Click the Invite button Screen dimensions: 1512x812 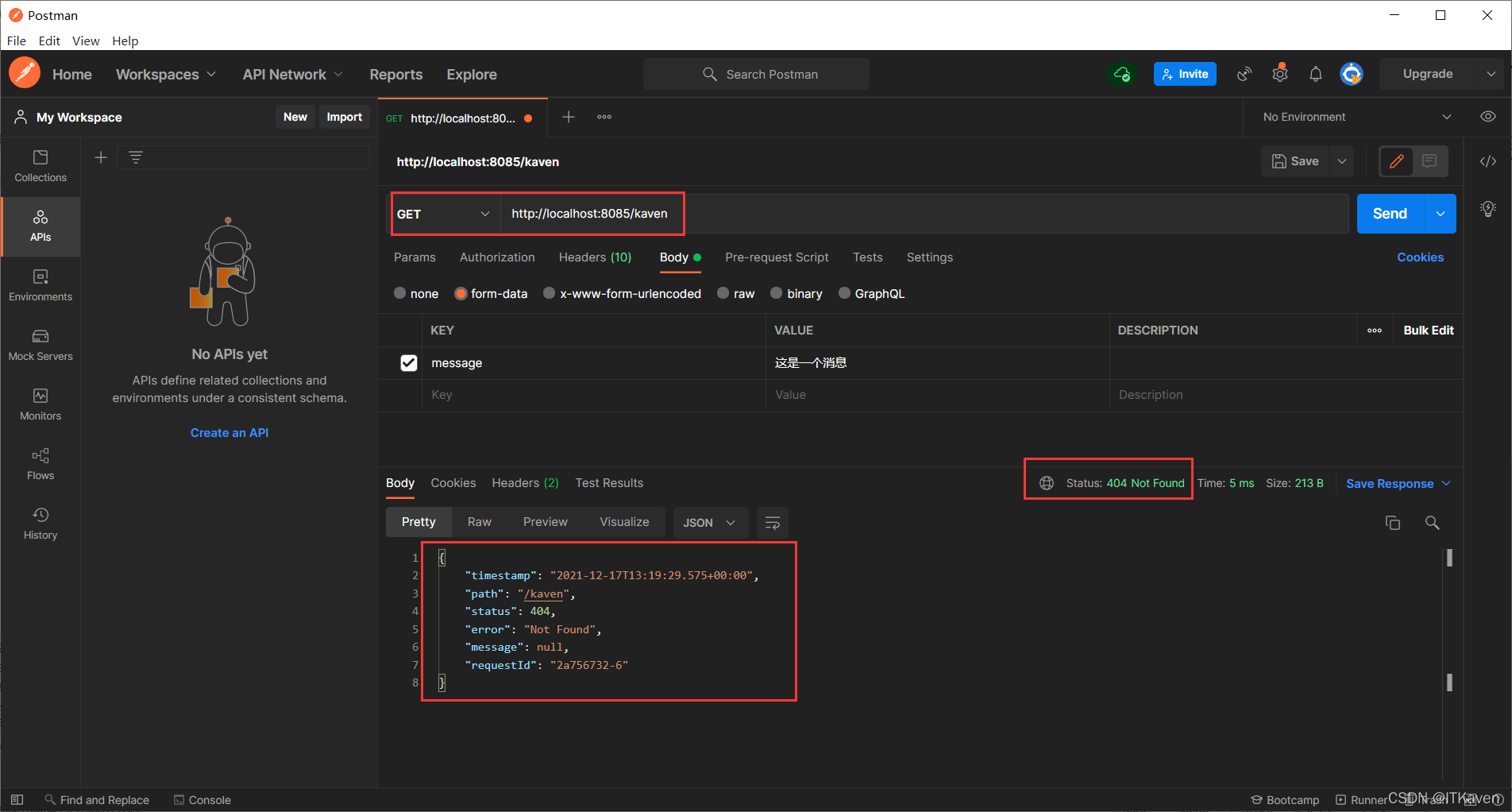coord(1185,74)
